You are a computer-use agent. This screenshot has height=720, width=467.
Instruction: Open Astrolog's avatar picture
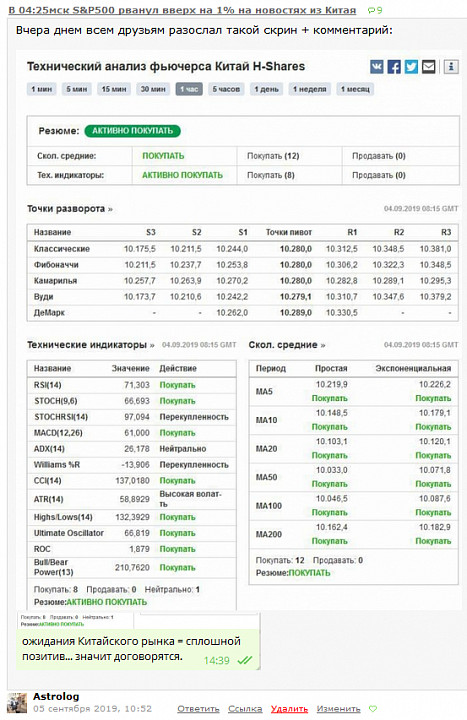click(x=17, y=703)
